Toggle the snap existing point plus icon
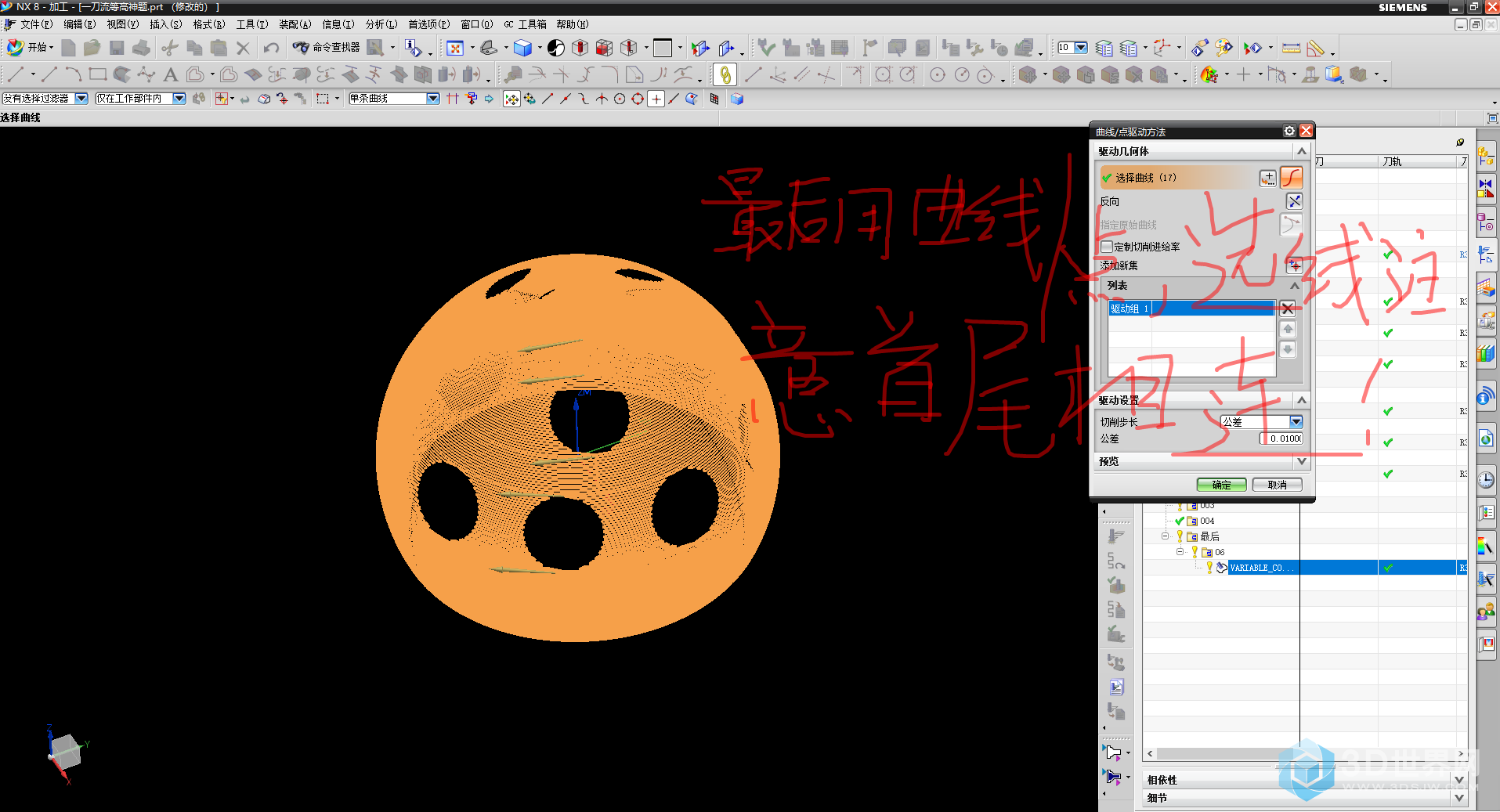Image resolution: width=1500 pixels, height=812 pixels. click(656, 99)
